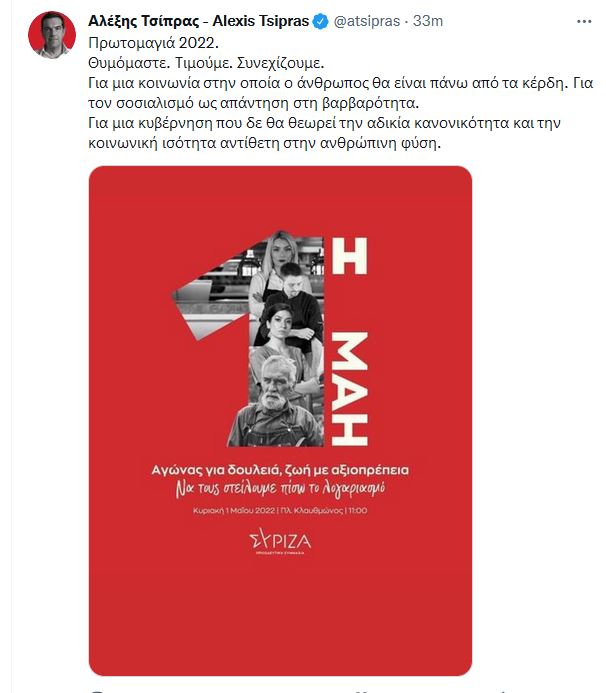Click the large number 1 graphic
Viewport: 606px width, 693px height.
coord(248,338)
